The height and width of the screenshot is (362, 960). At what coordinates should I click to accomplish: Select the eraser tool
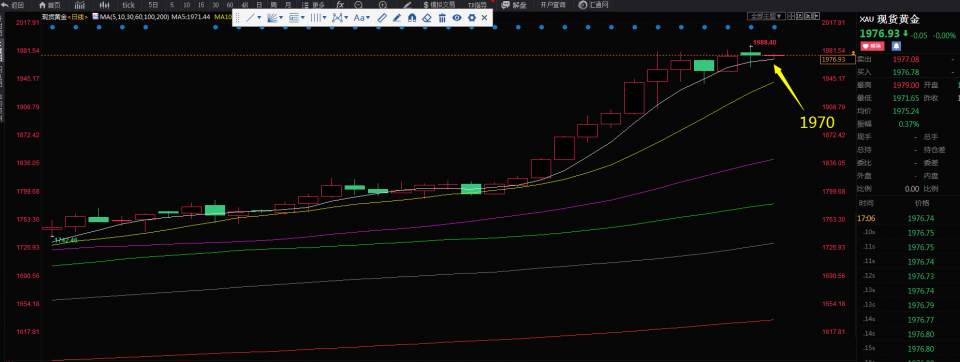click(x=427, y=18)
